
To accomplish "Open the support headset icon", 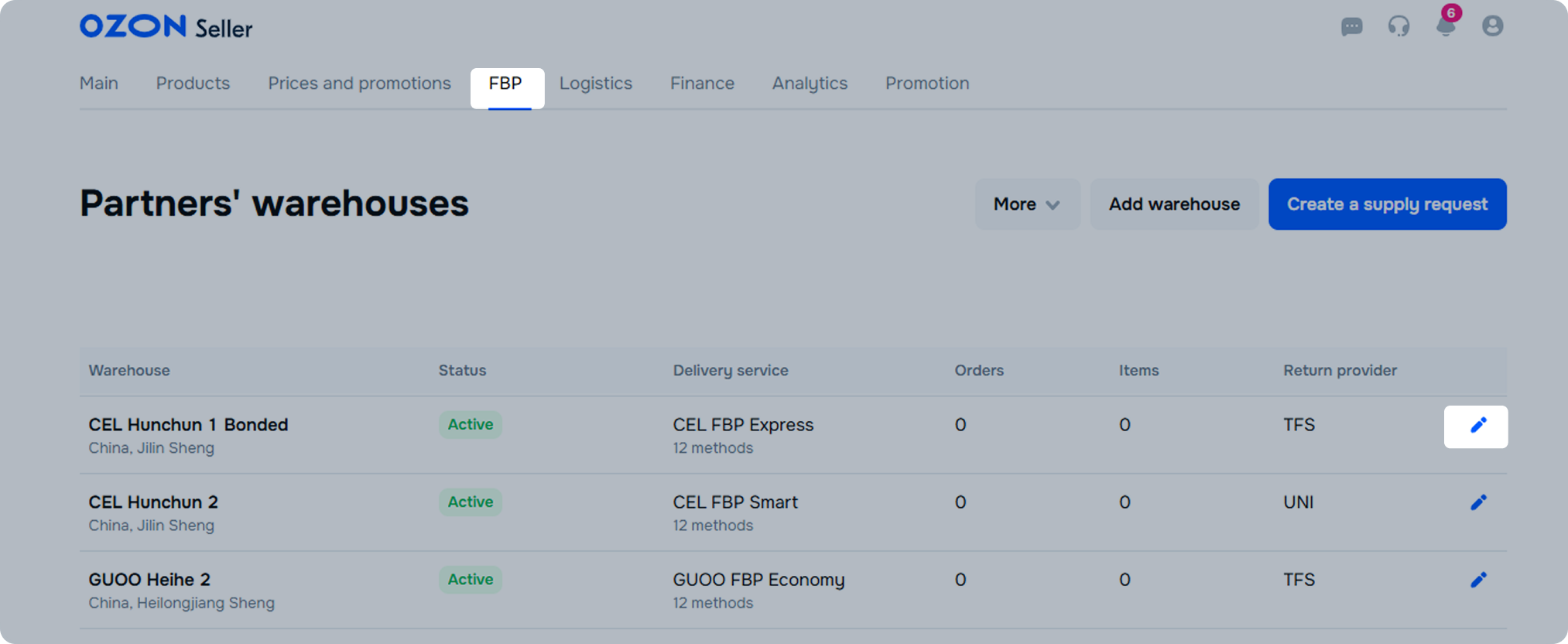I will pyautogui.click(x=1399, y=27).
